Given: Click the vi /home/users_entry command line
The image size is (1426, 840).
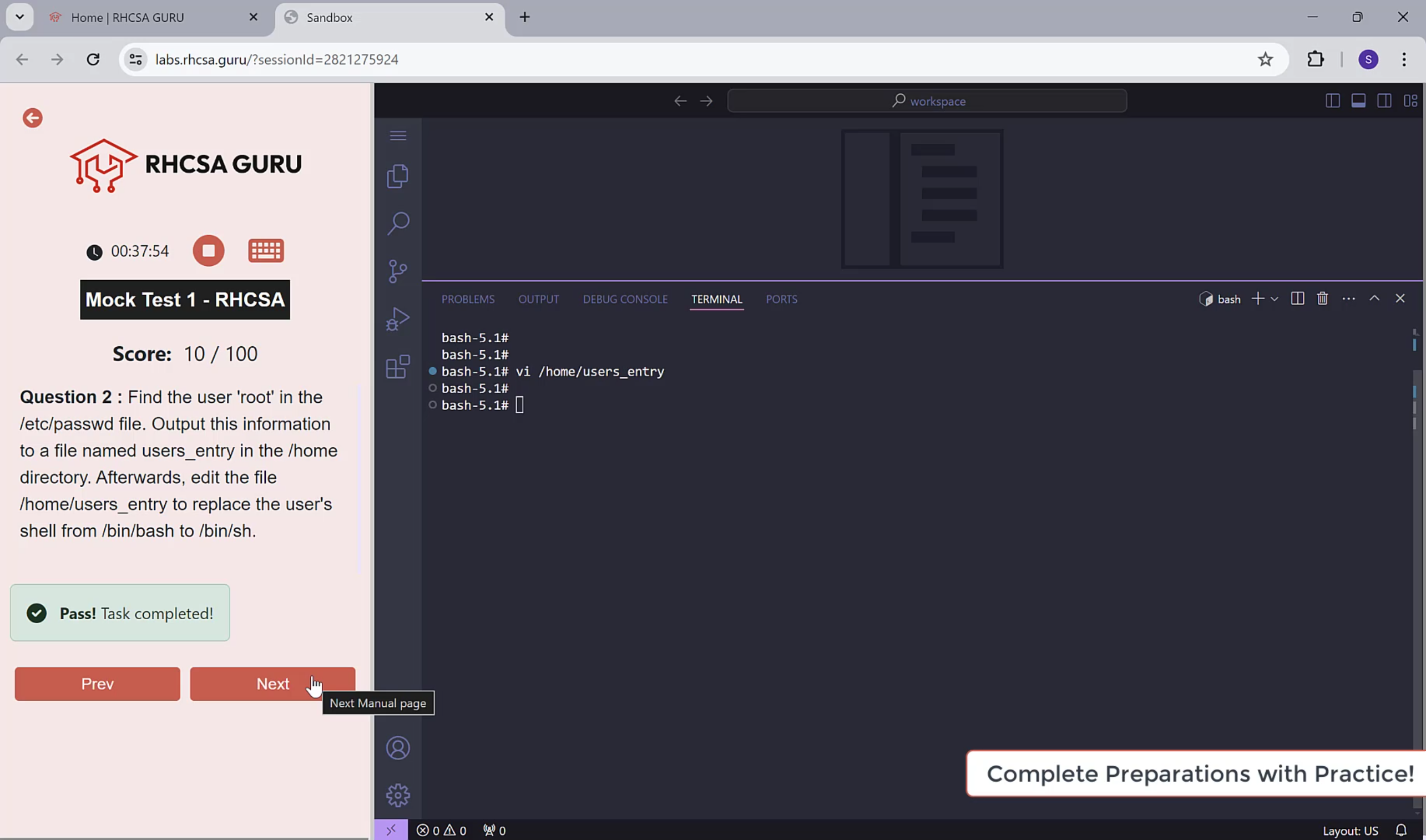Looking at the screenshot, I should (x=553, y=371).
